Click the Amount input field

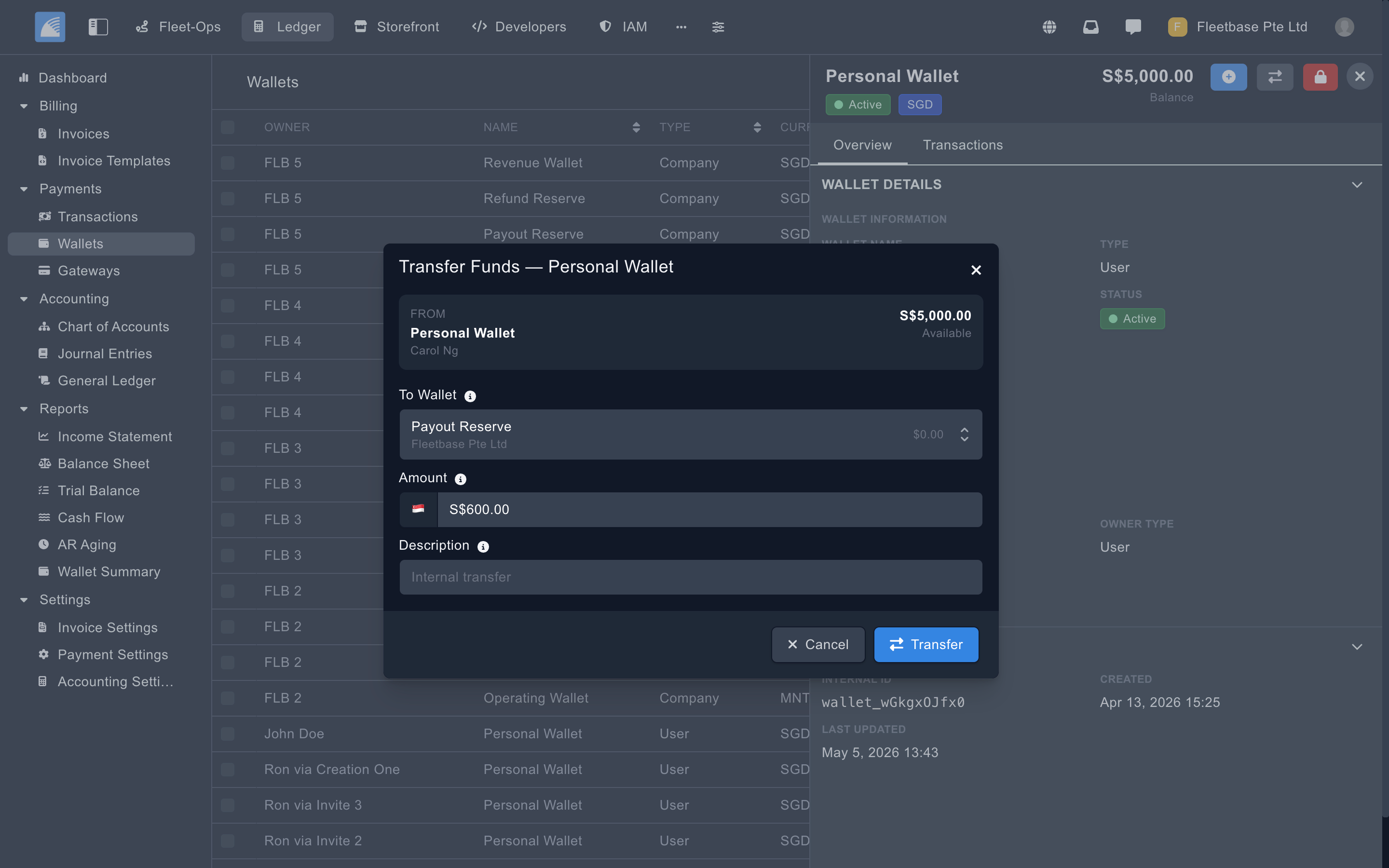[x=709, y=509]
